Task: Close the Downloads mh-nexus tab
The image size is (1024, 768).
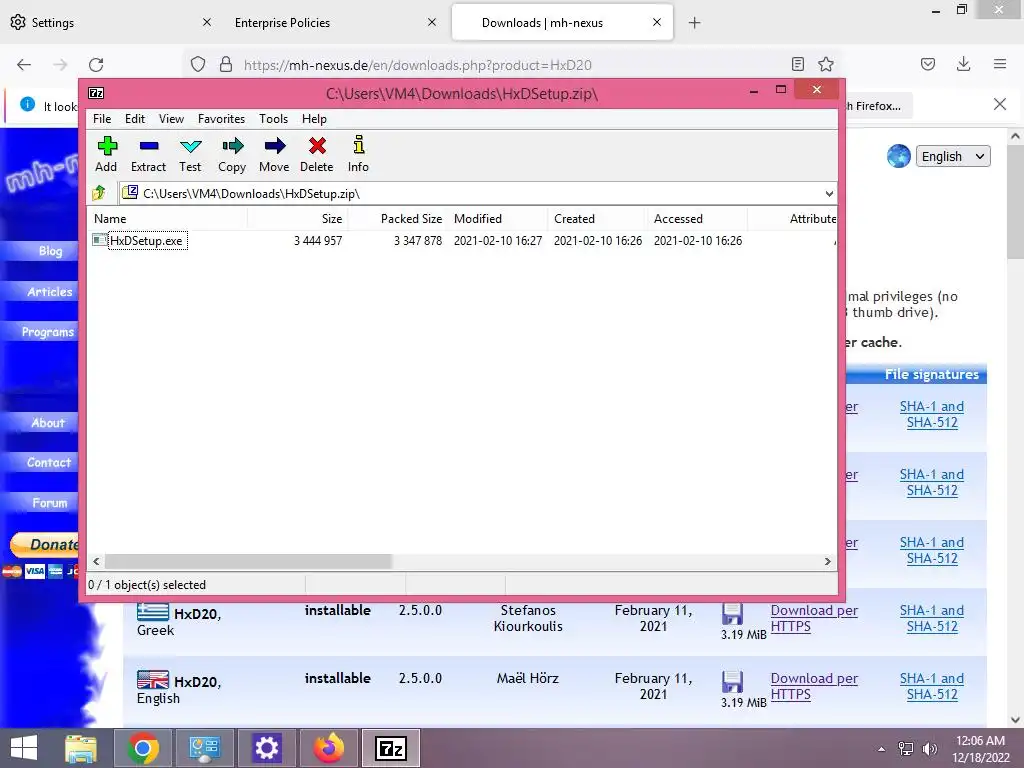Action: (x=657, y=22)
